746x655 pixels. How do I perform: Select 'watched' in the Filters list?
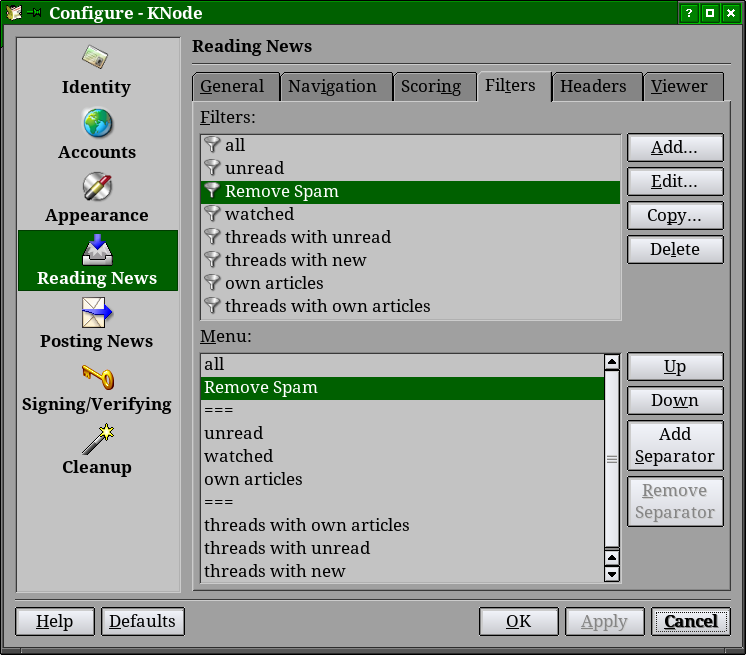[x=411, y=214]
